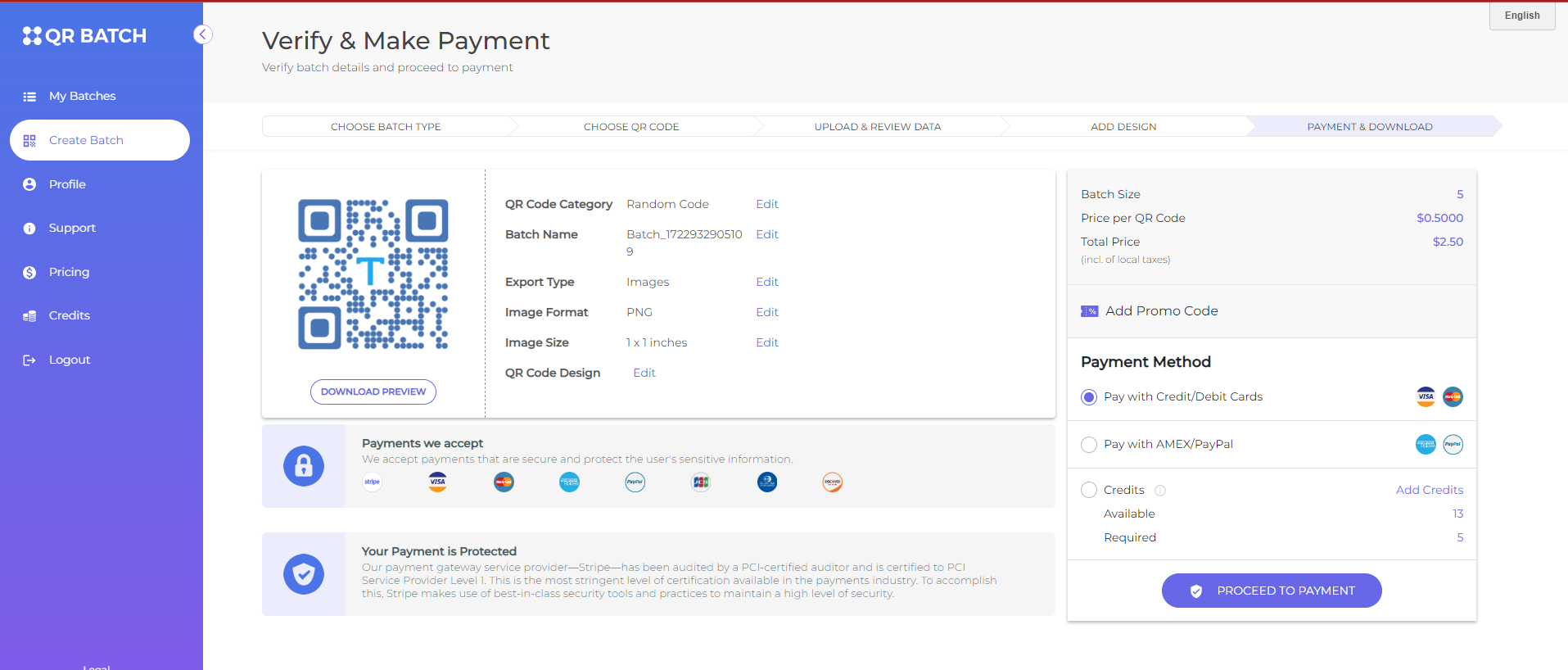Click the Price per QR Code $0.5000
Image resolution: width=1568 pixels, height=670 pixels.
(x=1440, y=218)
